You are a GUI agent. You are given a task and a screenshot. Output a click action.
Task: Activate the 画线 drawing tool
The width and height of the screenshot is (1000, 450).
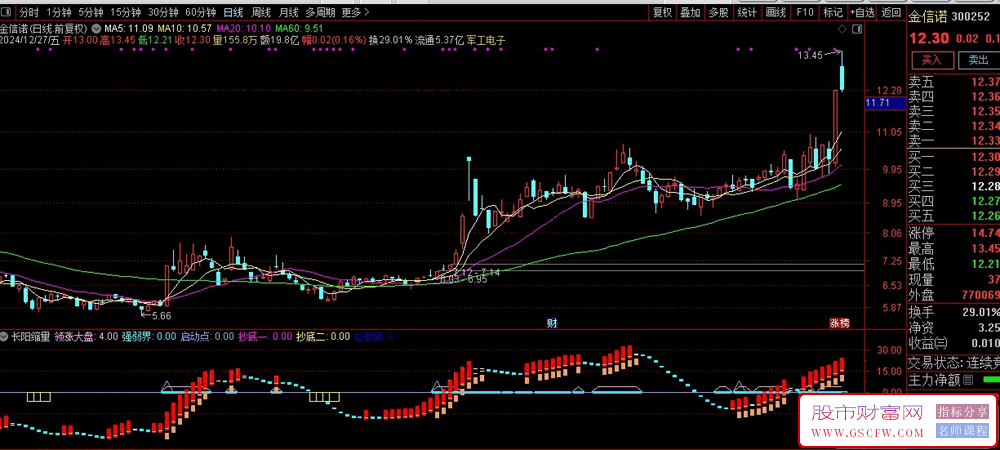tap(776, 12)
